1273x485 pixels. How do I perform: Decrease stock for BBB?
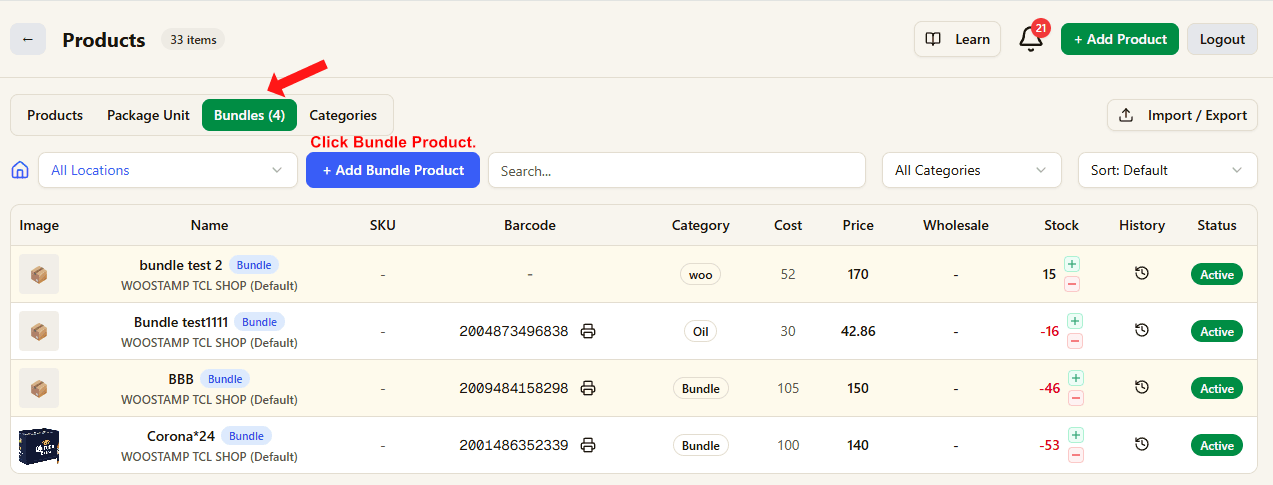pyautogui.click(x=1076, y=398)
